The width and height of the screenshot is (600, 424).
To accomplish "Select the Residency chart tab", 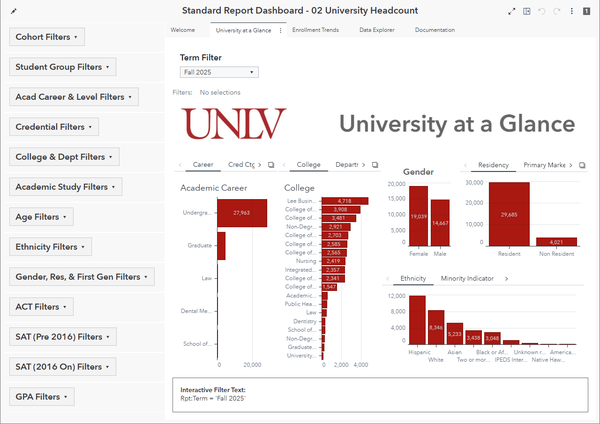I will coord(493,165).
